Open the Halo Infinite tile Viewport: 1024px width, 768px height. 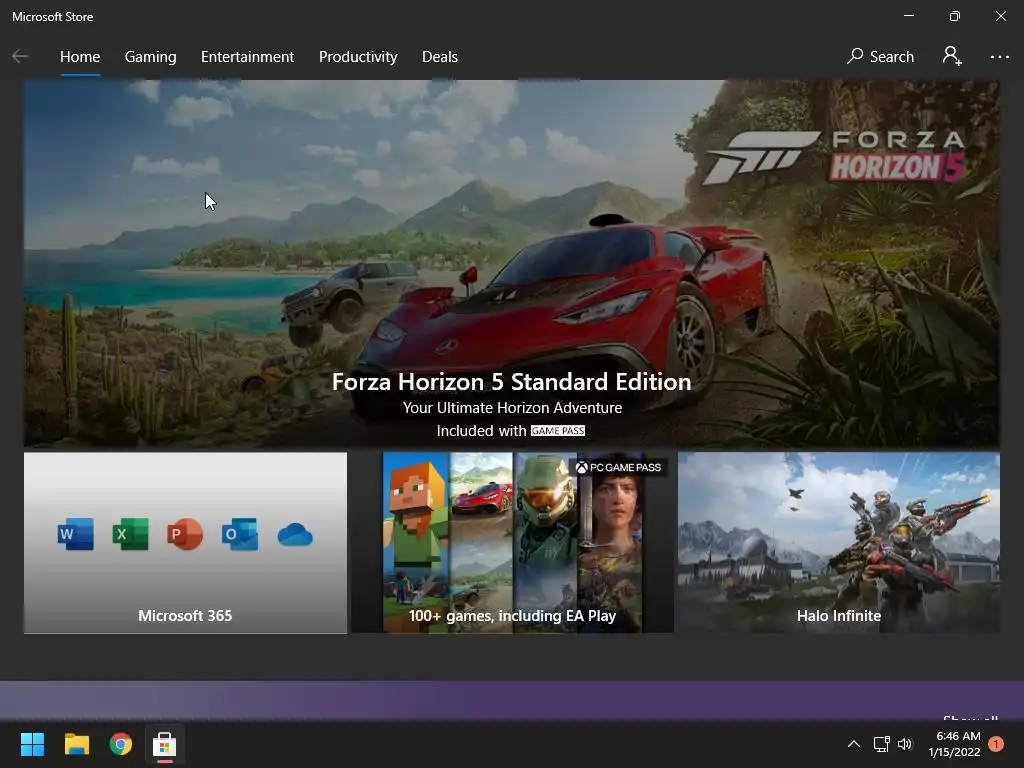(839, 542)
